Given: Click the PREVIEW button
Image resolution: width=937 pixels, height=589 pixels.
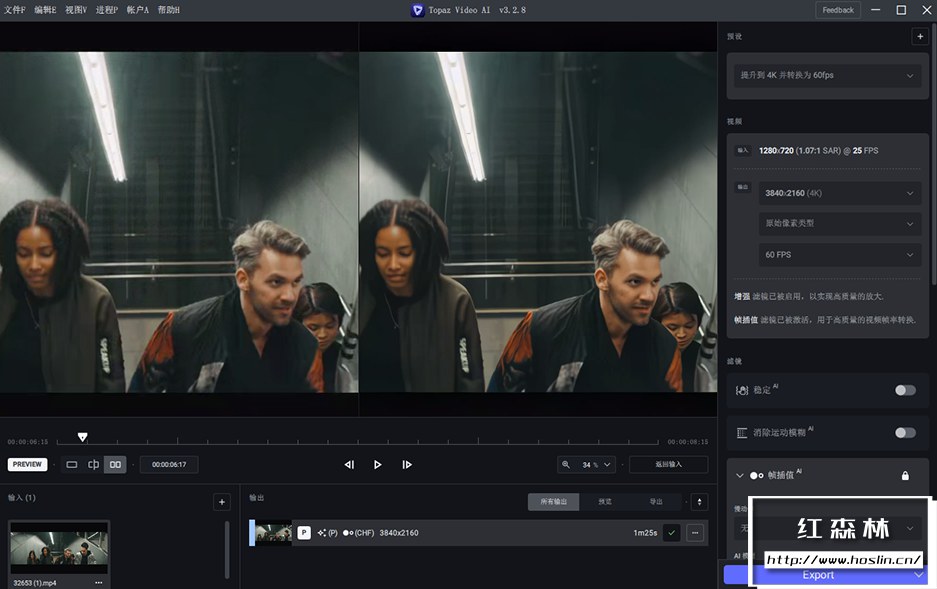Looking at the screenshot, I should point(28,464).
